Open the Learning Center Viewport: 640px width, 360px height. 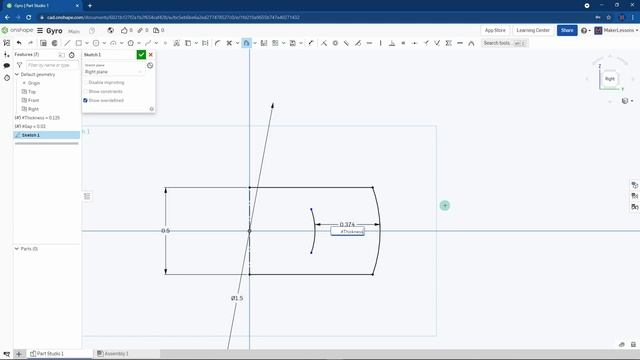tap(533, 31)
